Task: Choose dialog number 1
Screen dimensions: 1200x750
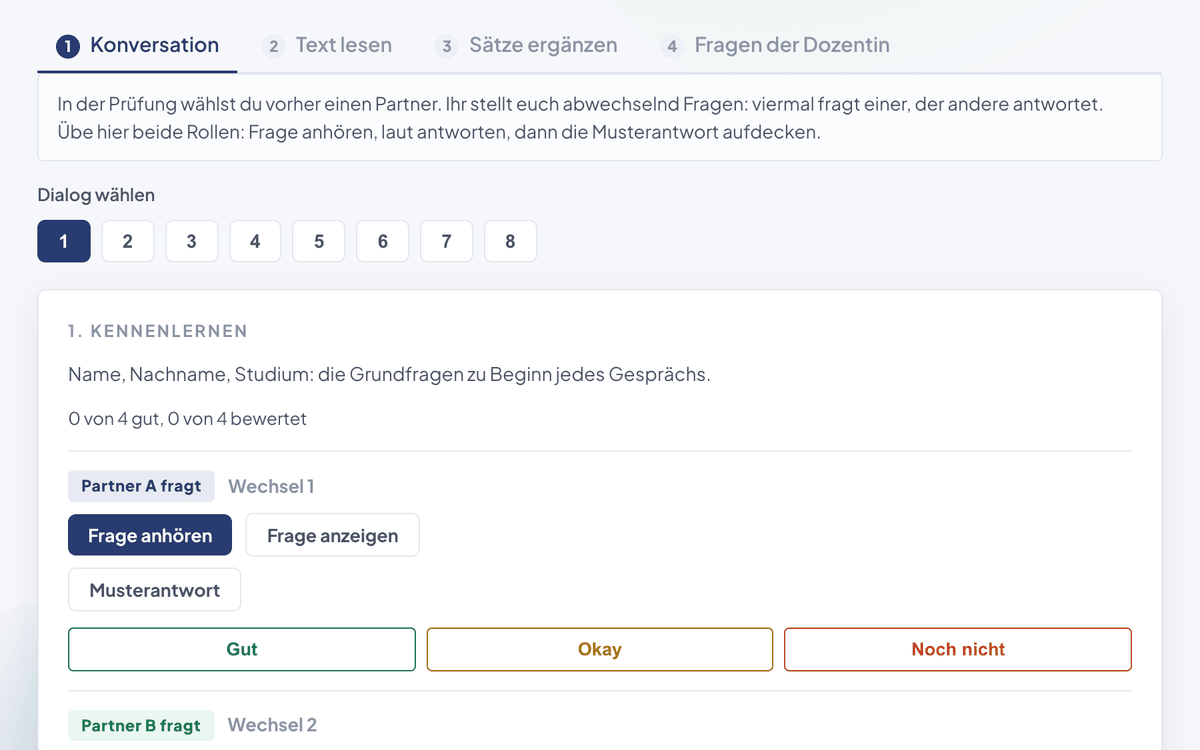Action: (64, 241)
